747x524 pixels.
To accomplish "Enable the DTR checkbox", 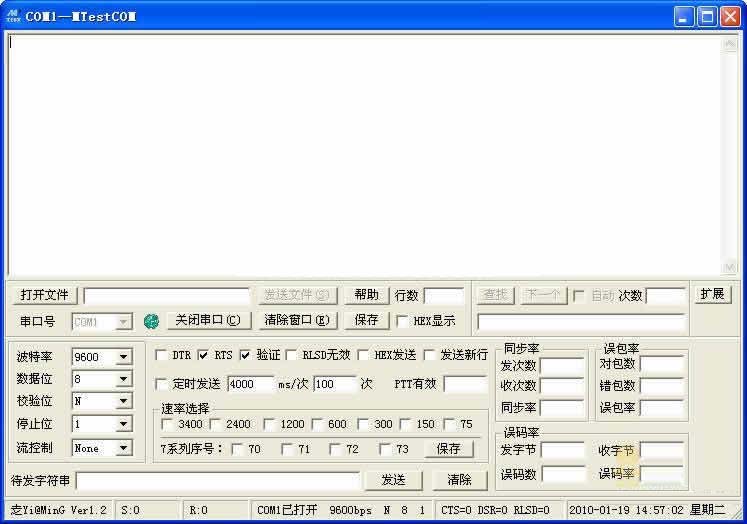I will click(x=161, y=355).
